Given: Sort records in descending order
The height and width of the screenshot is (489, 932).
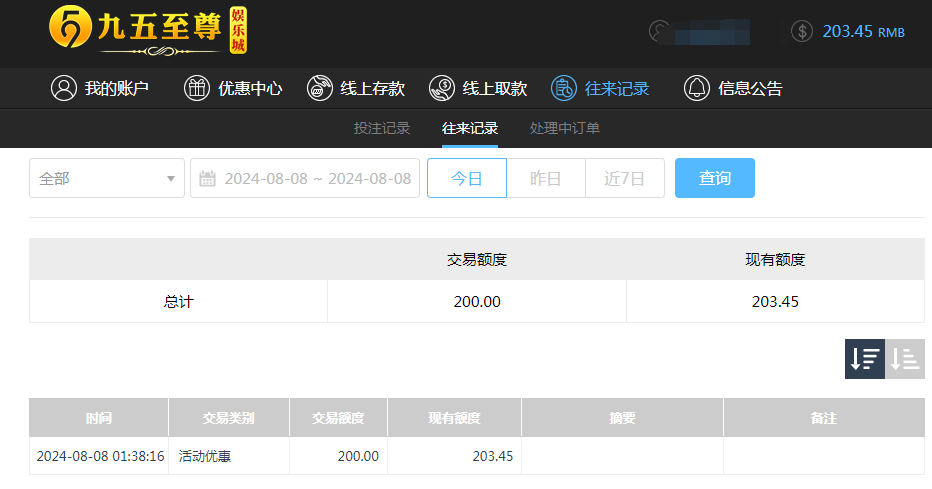Looking at the screenshot, I should pos(864,359).
